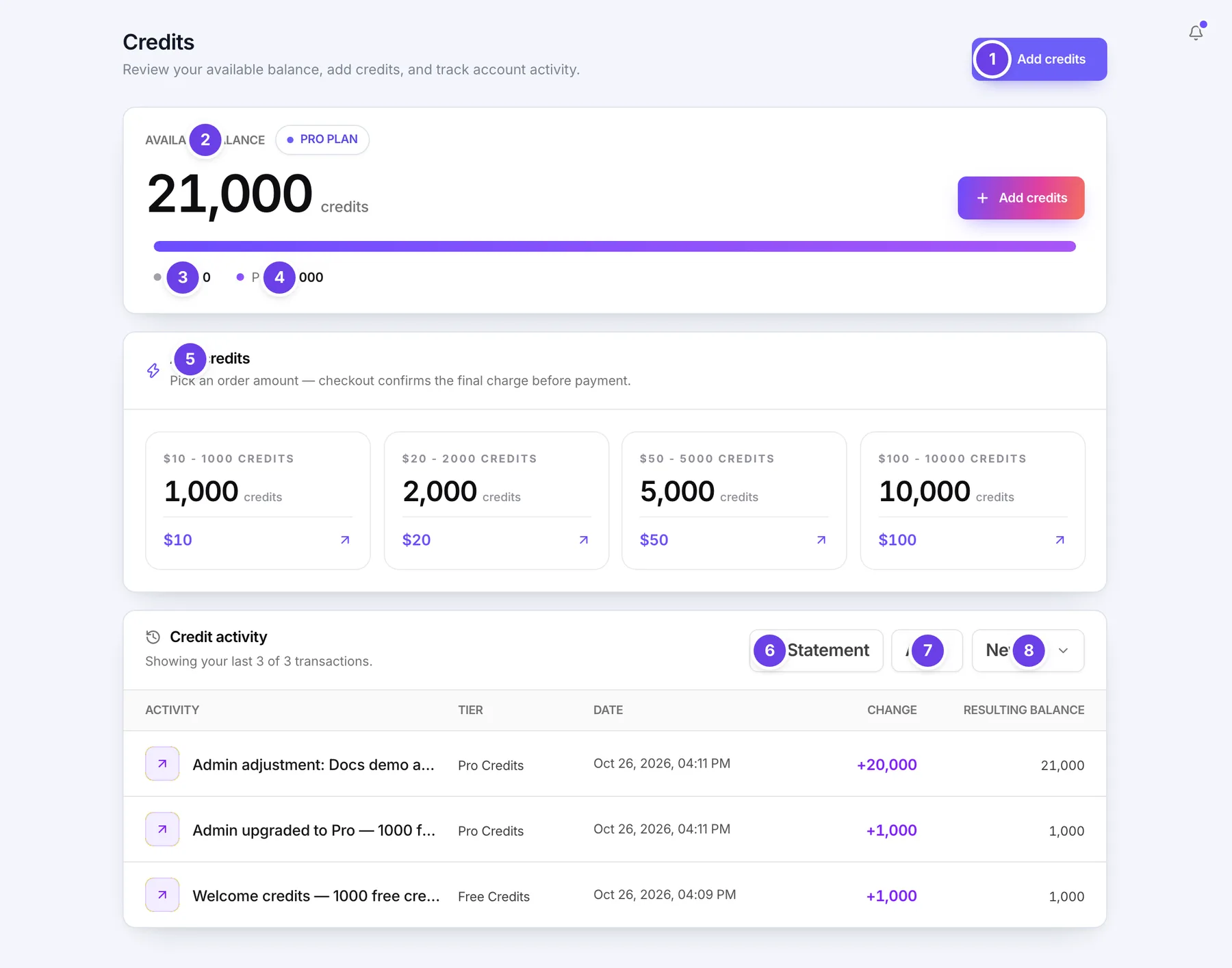Select the $100 price link
Screen dimensions: 1232x968
tap(897, 540)
